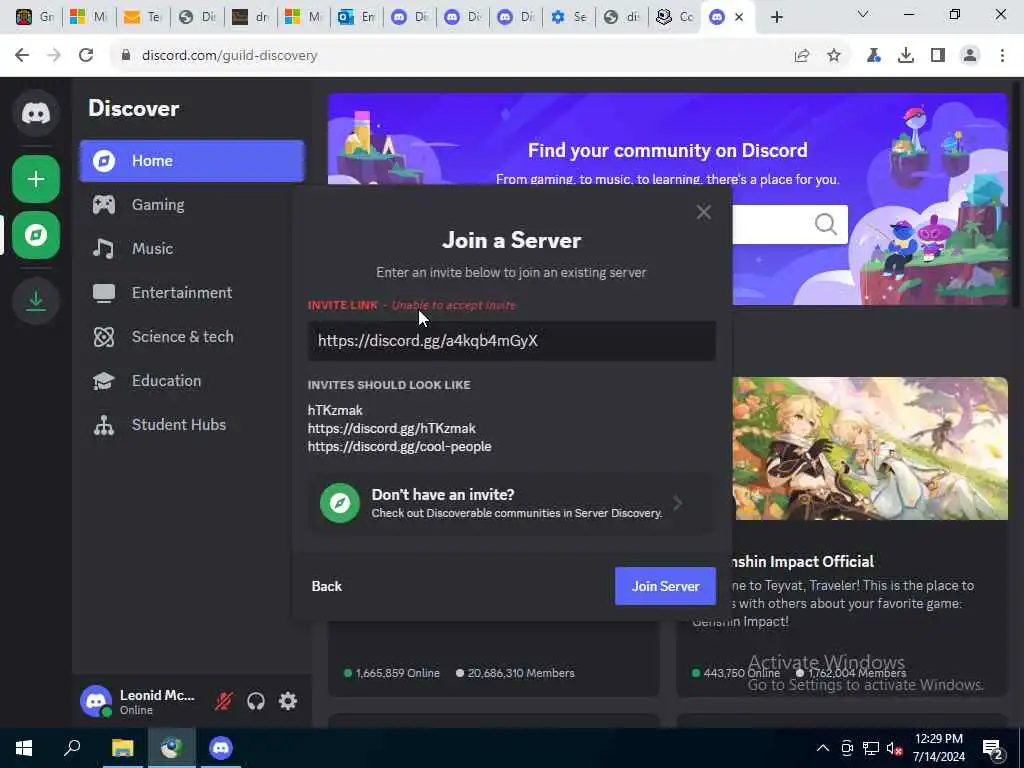Image resolution: width=1024 pixels, height=768 pixels.
Task: Click the green Add a Server plus button
Action: [36, 179]
